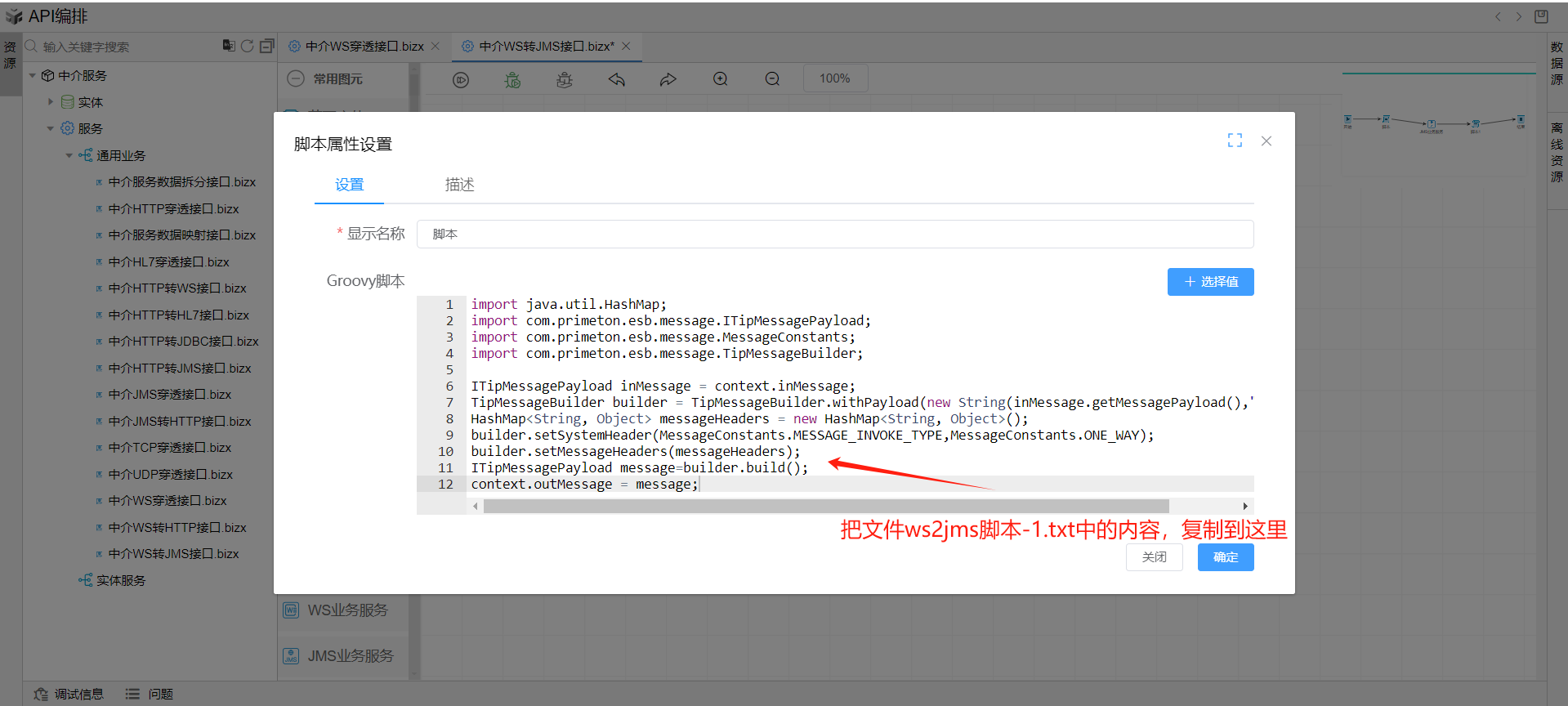Click the 显示名称 input field
Image resolution: width=1568 pixels, height=706 pixels.
pos(834,235)
